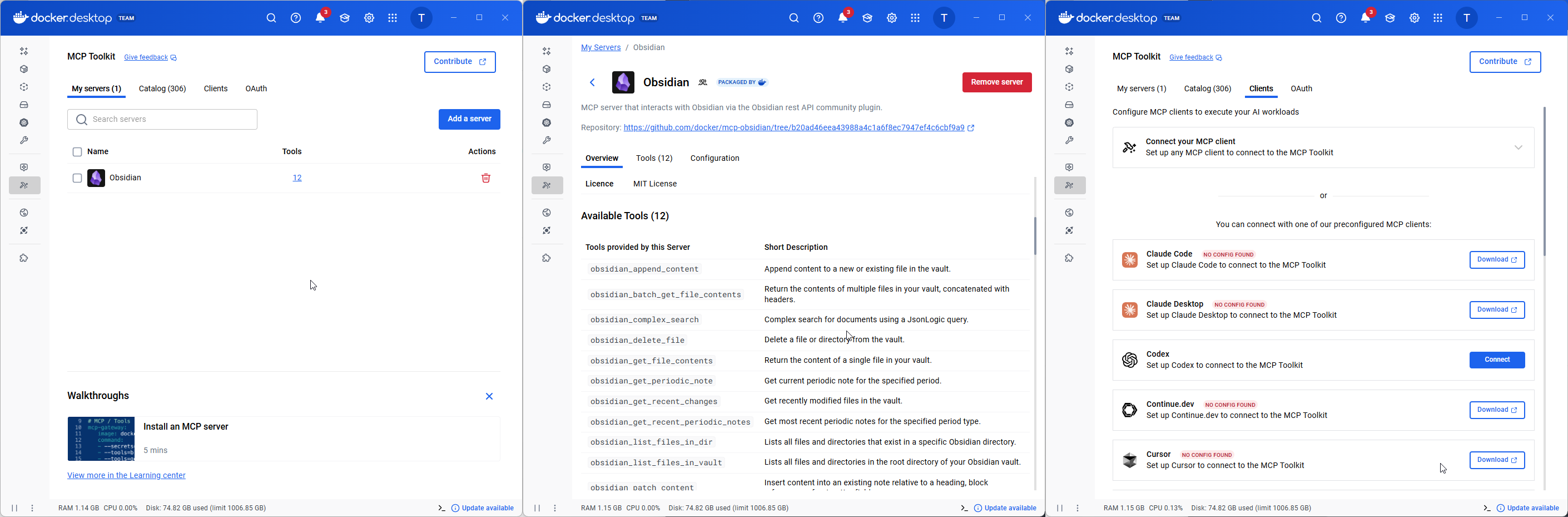The image size is (1568, 517).
Task: Open the search magnifier in the title bar
Action: pos(271,18)
